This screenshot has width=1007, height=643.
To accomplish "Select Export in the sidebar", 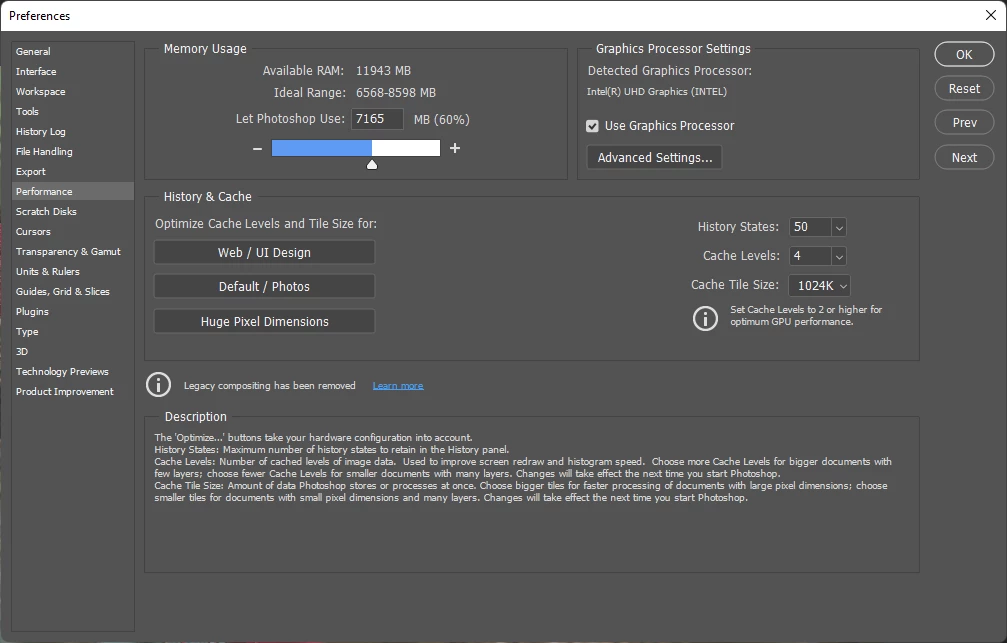I will pyautogui.click(x=72, y=172).
